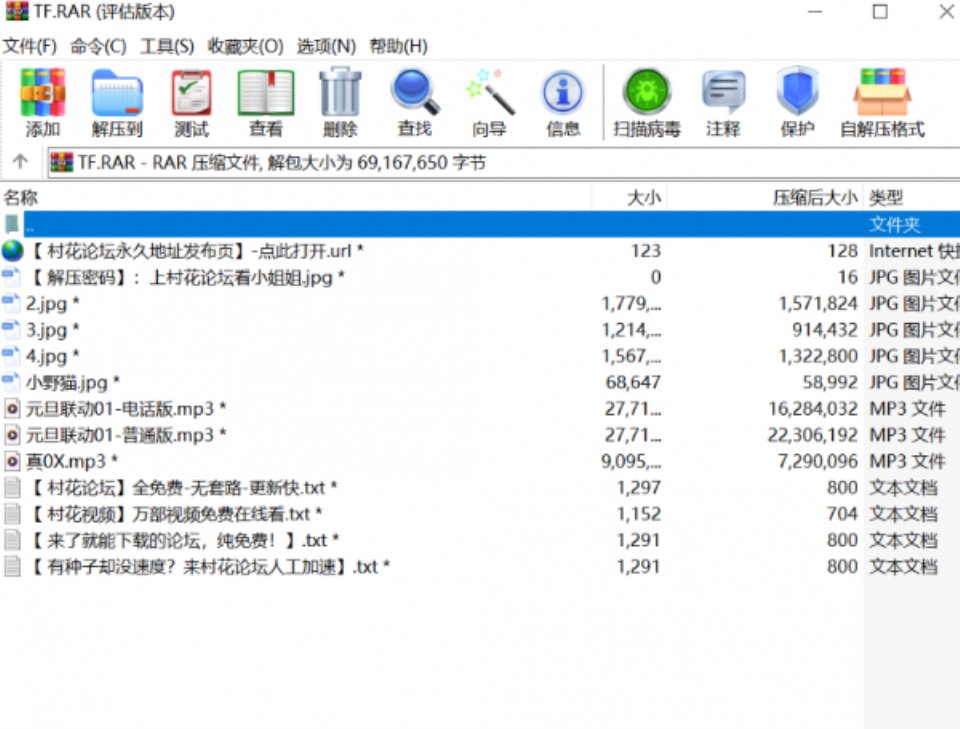Click the packed size 1,571,824

coord(817,304)
